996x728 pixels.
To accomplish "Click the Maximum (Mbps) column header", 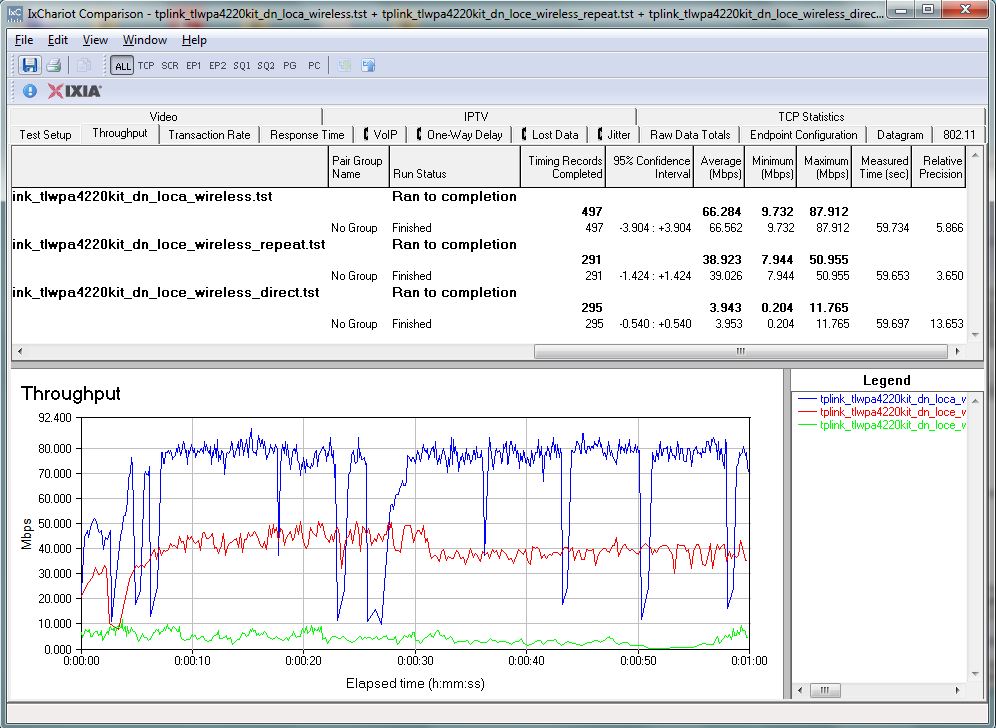I will tap(824, 167).
